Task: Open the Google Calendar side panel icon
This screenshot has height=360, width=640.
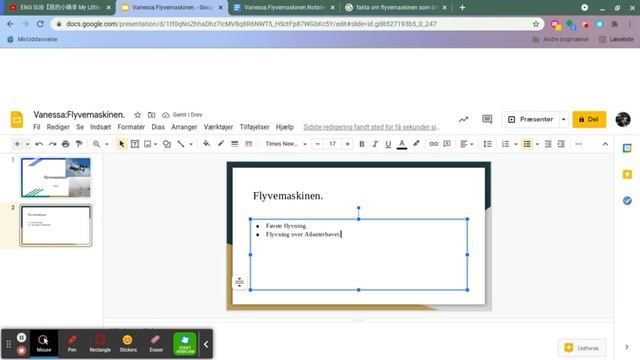Action: [x=627, y=149]
